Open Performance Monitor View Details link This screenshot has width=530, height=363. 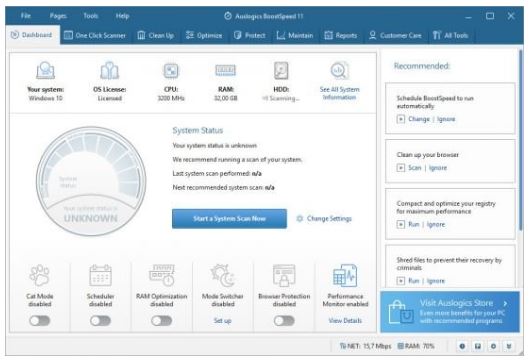345,320
